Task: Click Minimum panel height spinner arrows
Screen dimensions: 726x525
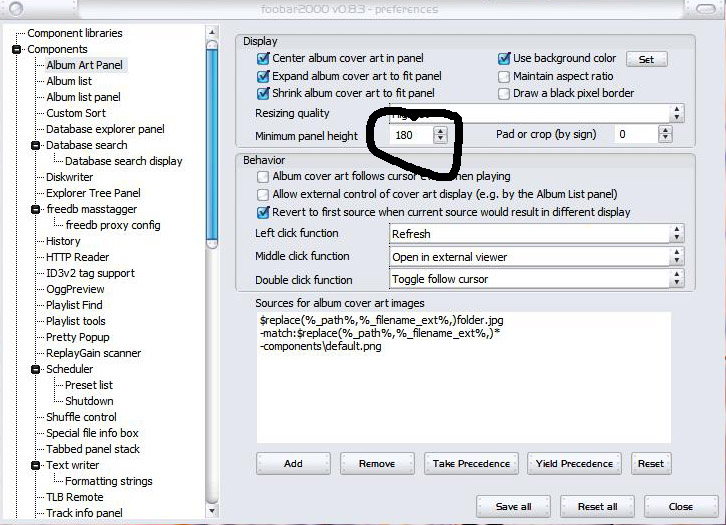Action: point(440,135)
